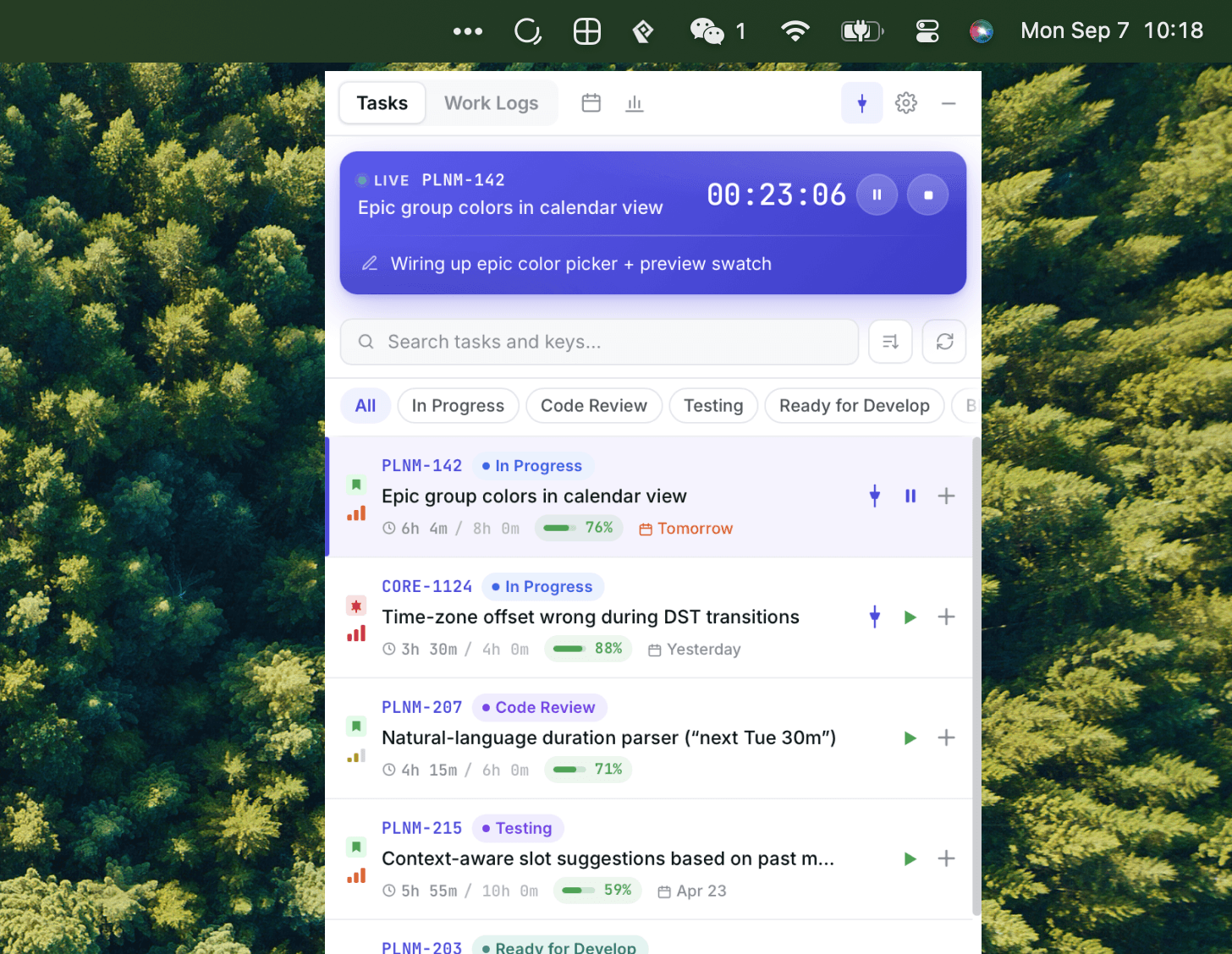1232x954 pixels.
Task: Click the PLNM-142 key in live banner
Action: 464,180
